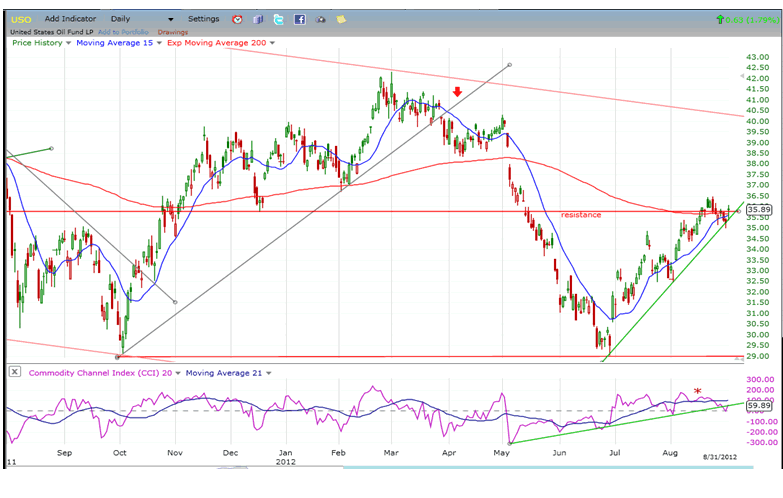
Task: Open the Settings menu
Action: (x=203, y=19)
